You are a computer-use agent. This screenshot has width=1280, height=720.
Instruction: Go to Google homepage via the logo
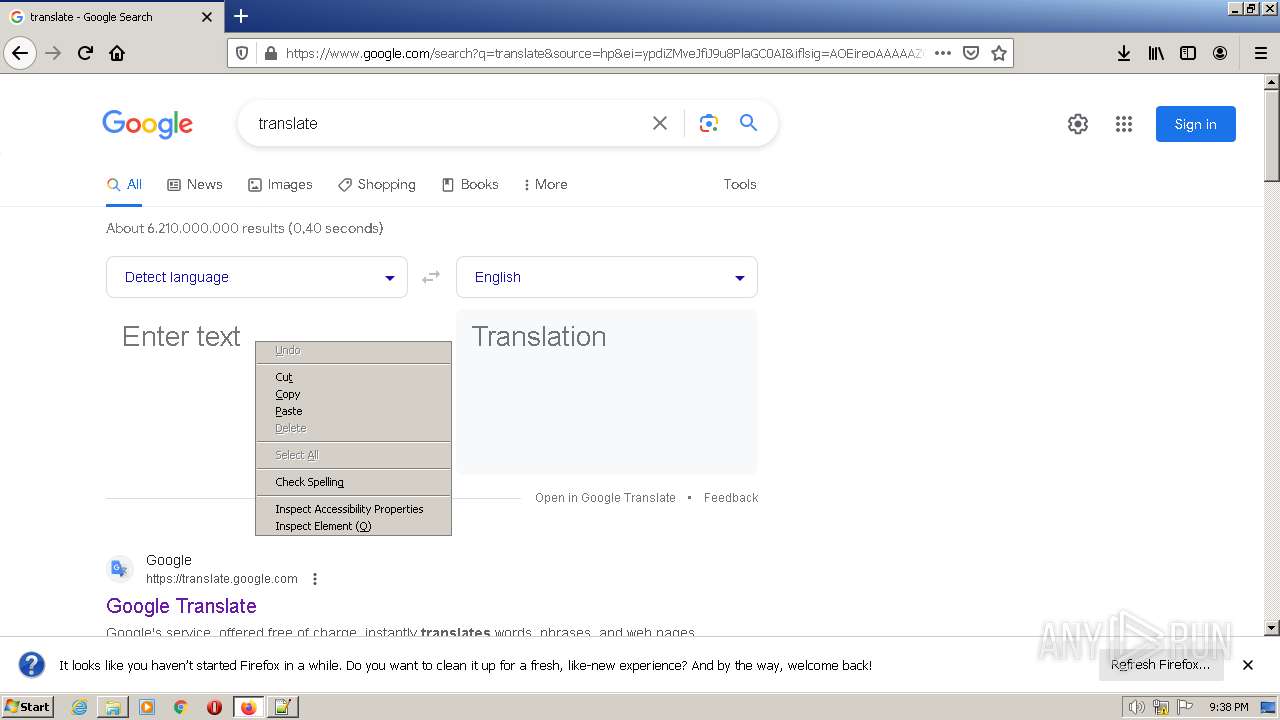[147, 124]
